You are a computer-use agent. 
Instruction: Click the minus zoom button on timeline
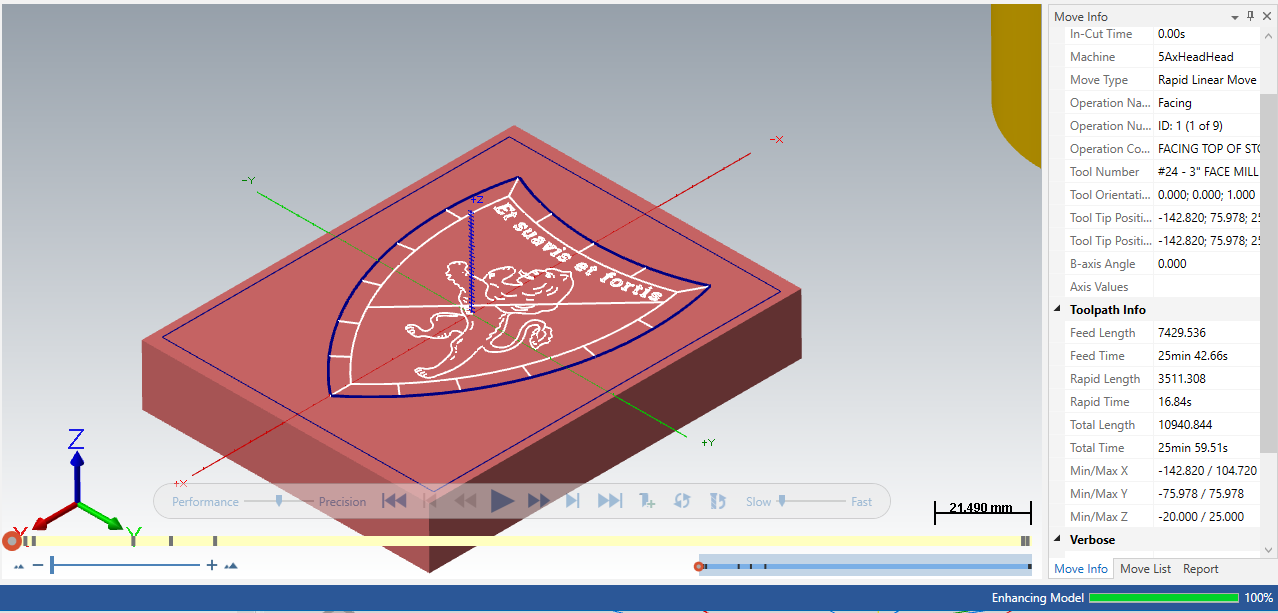tap(38, 566)
